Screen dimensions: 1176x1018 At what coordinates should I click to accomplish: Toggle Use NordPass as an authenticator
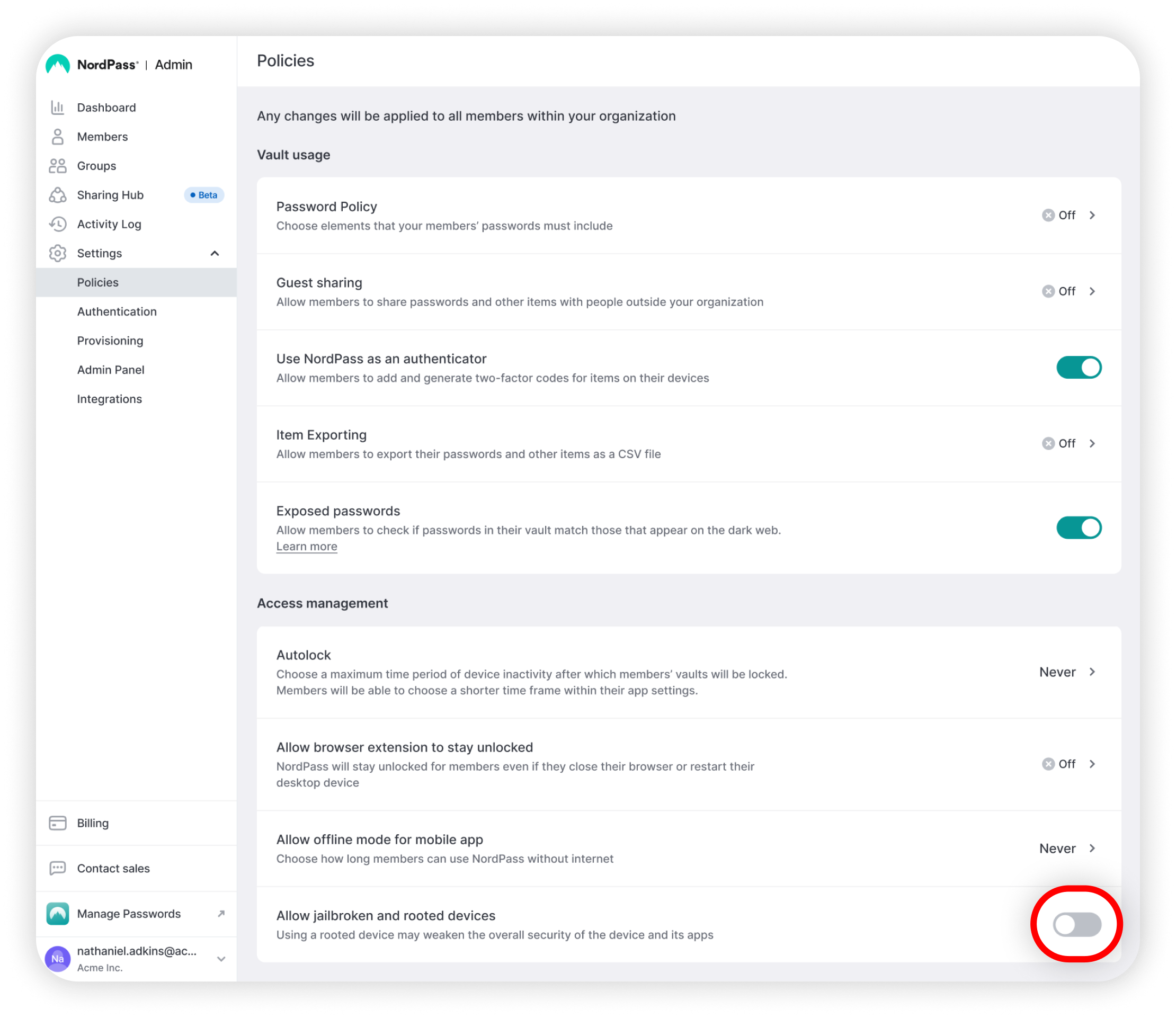(x=1079, y=368)
